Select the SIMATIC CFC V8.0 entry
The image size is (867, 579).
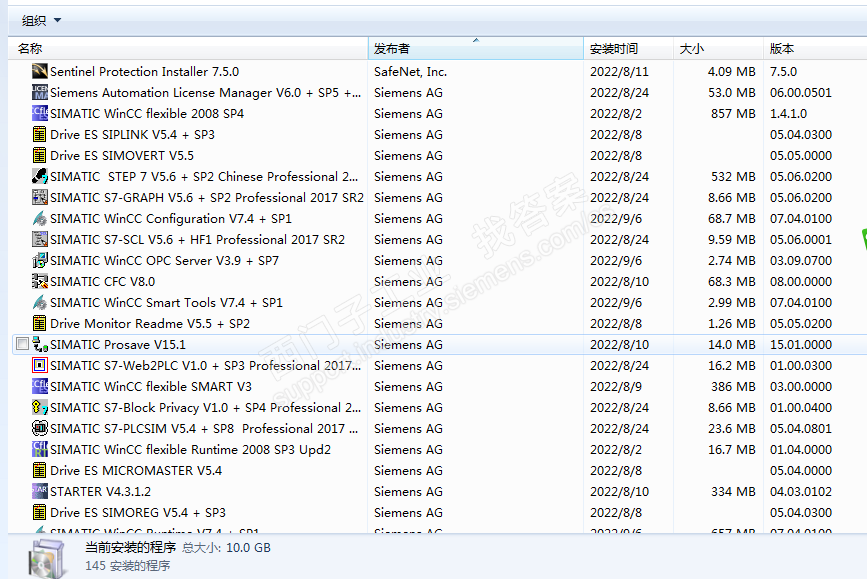coord(102,281)
